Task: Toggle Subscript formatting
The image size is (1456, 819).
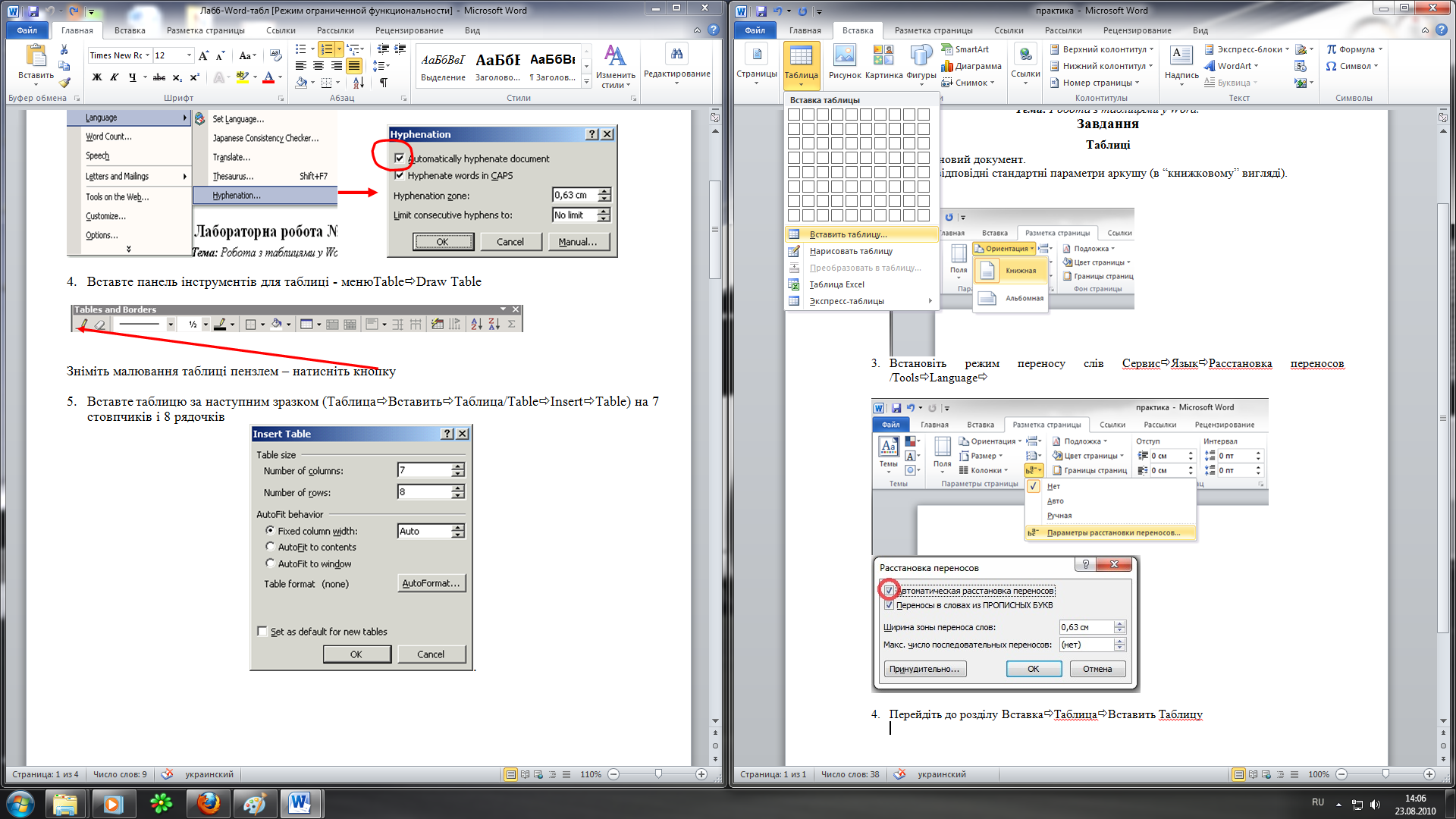Action: pos(177,77)
